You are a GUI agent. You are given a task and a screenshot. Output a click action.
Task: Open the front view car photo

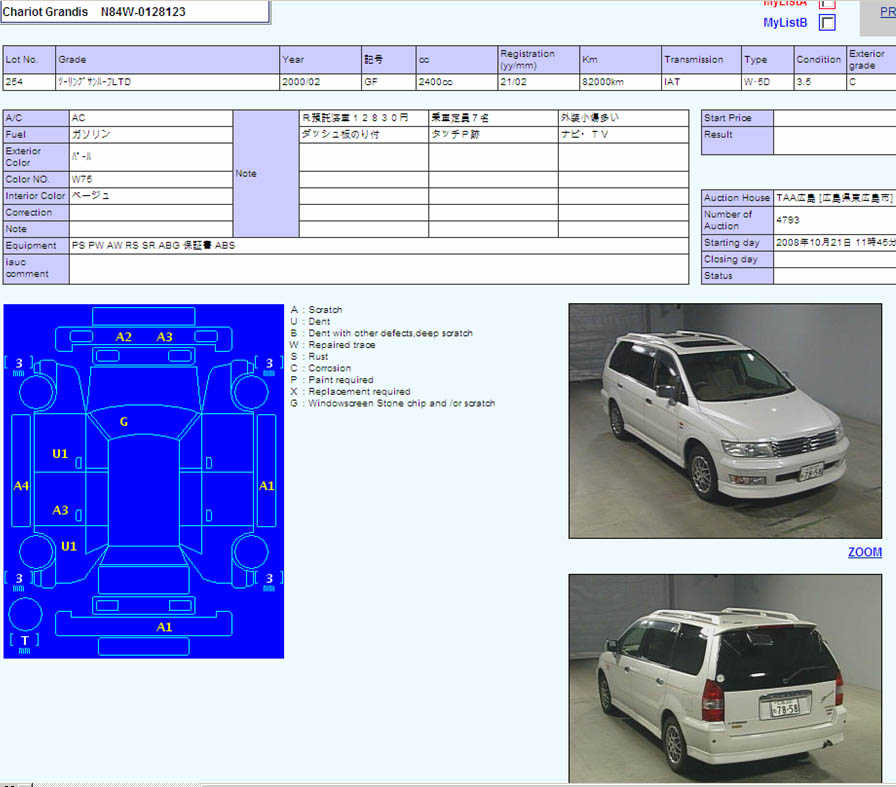point(725,421)
